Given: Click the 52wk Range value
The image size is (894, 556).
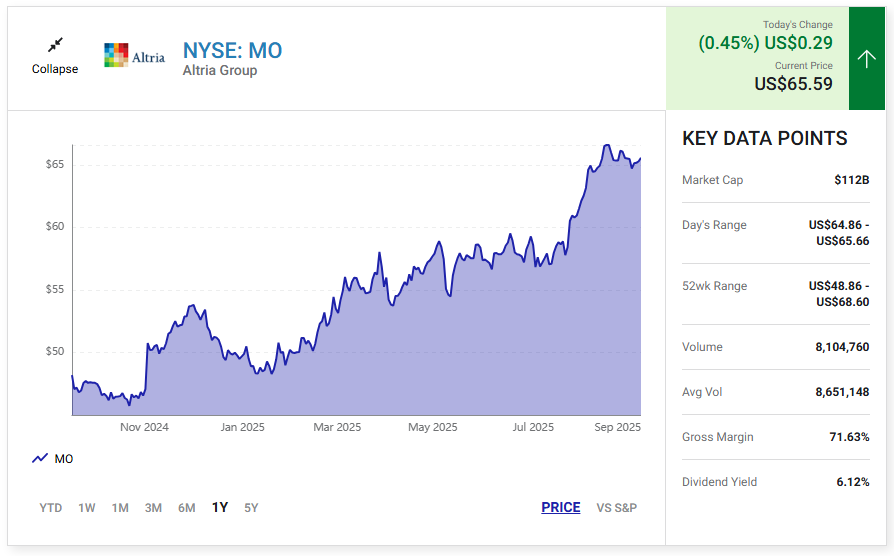Looking at the screenshot, I should pos(839,294).
